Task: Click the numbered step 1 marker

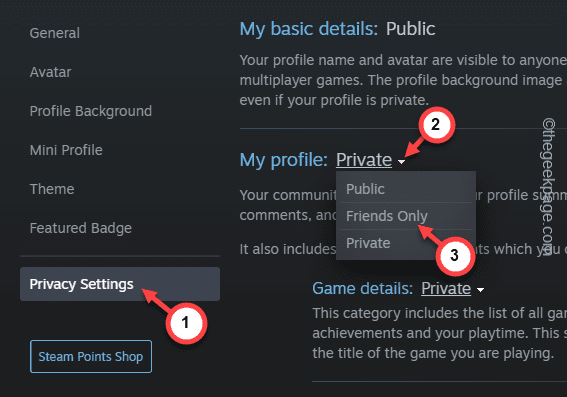Action: 186,323
